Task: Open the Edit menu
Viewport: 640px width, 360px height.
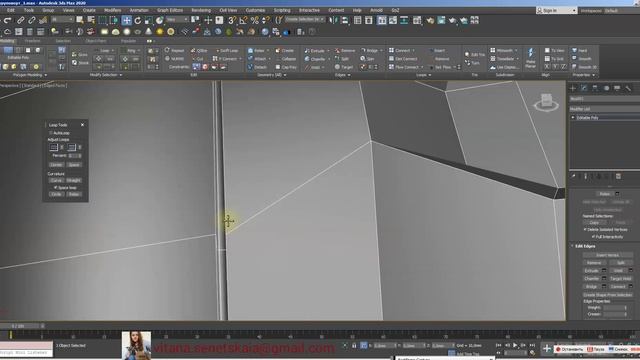Action: point(11,10)
